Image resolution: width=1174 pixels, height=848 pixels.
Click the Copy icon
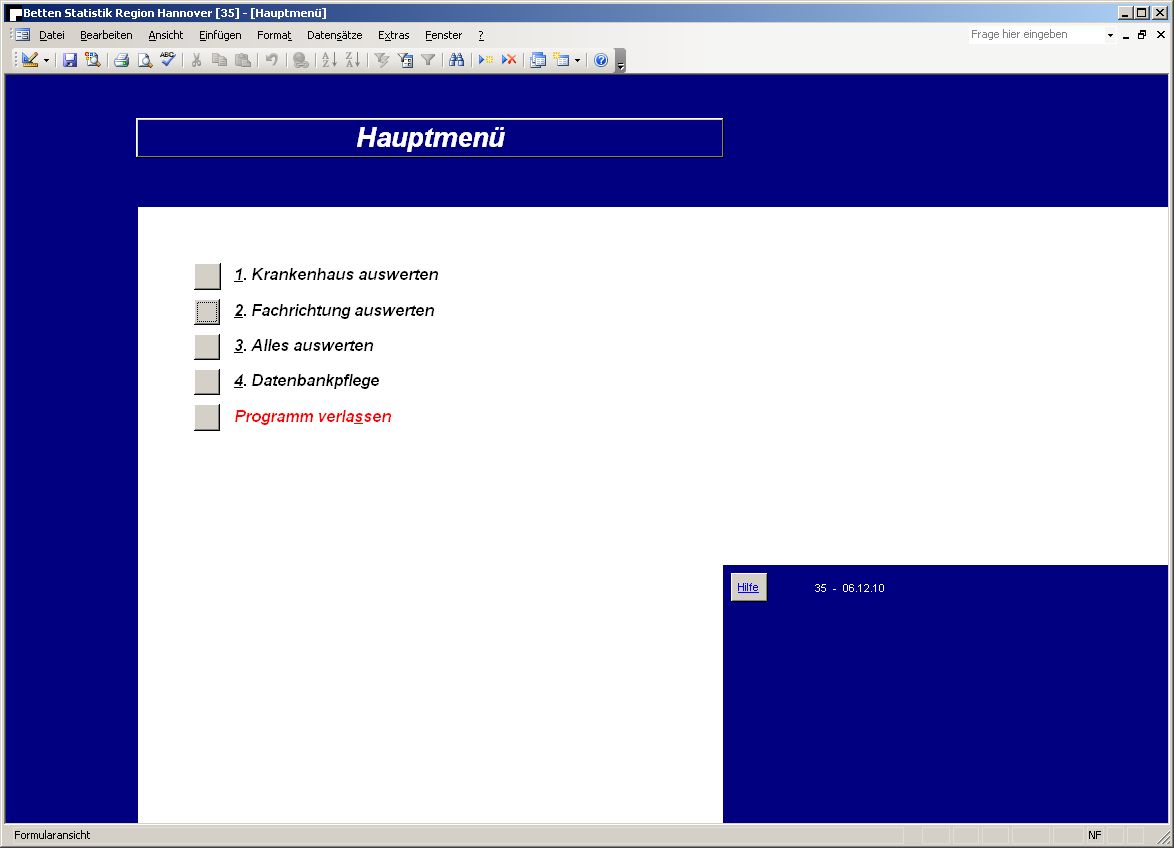219,61
